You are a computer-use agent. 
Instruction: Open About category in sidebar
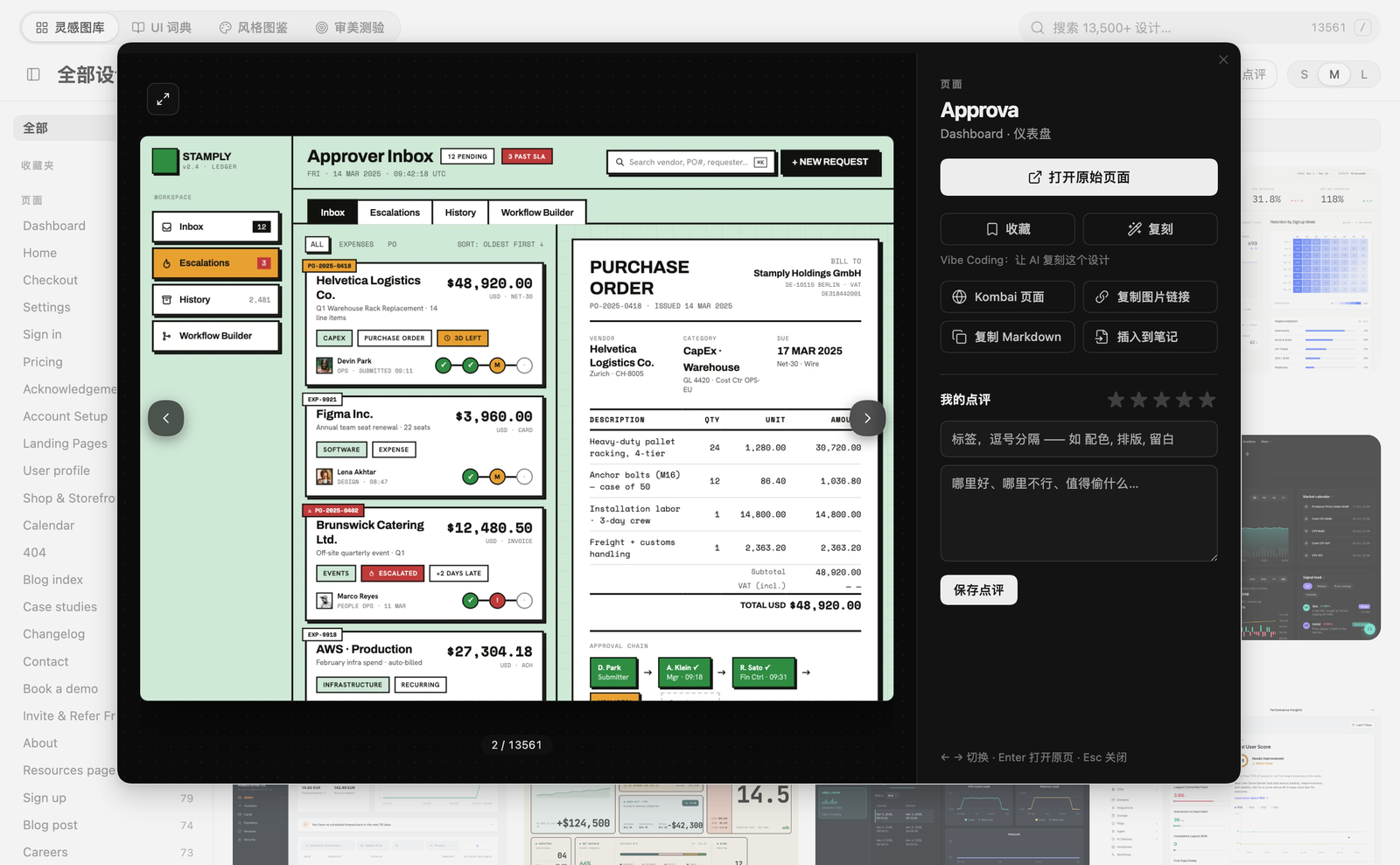(40, 743)
